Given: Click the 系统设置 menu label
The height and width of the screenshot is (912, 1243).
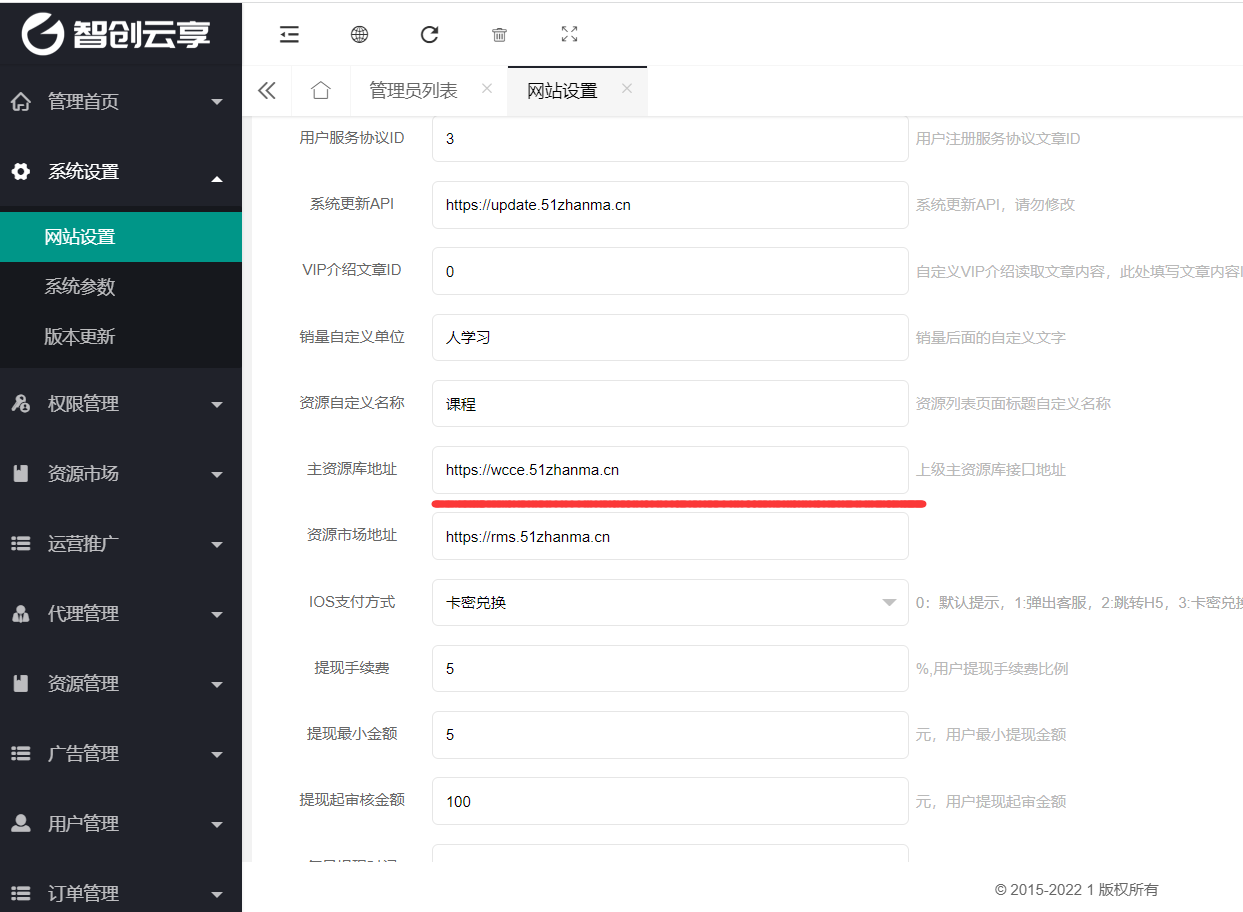Looking at the screenshot, I should click(x=83, y=172).
